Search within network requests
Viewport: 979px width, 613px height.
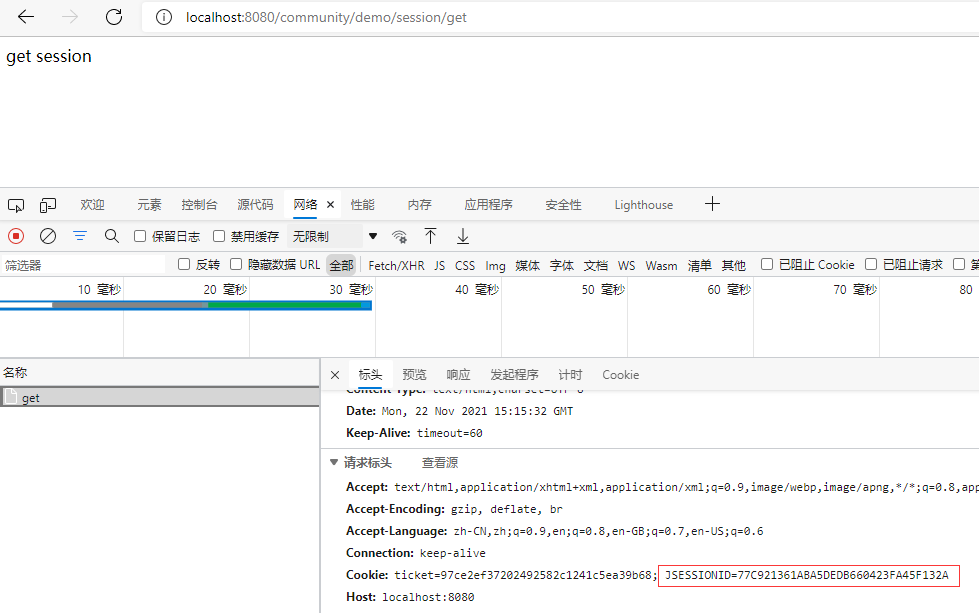(x=111, y=235)
